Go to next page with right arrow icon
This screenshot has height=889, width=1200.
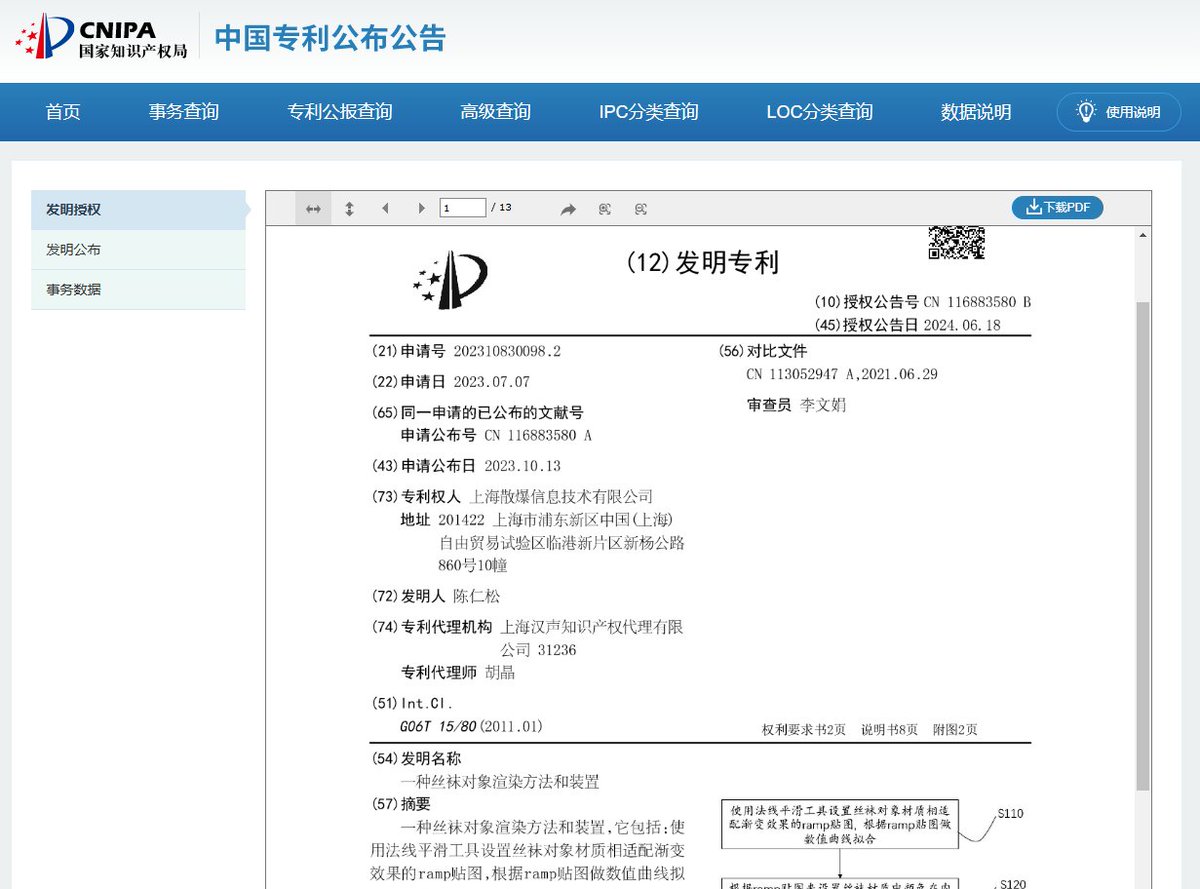(421, 207)
